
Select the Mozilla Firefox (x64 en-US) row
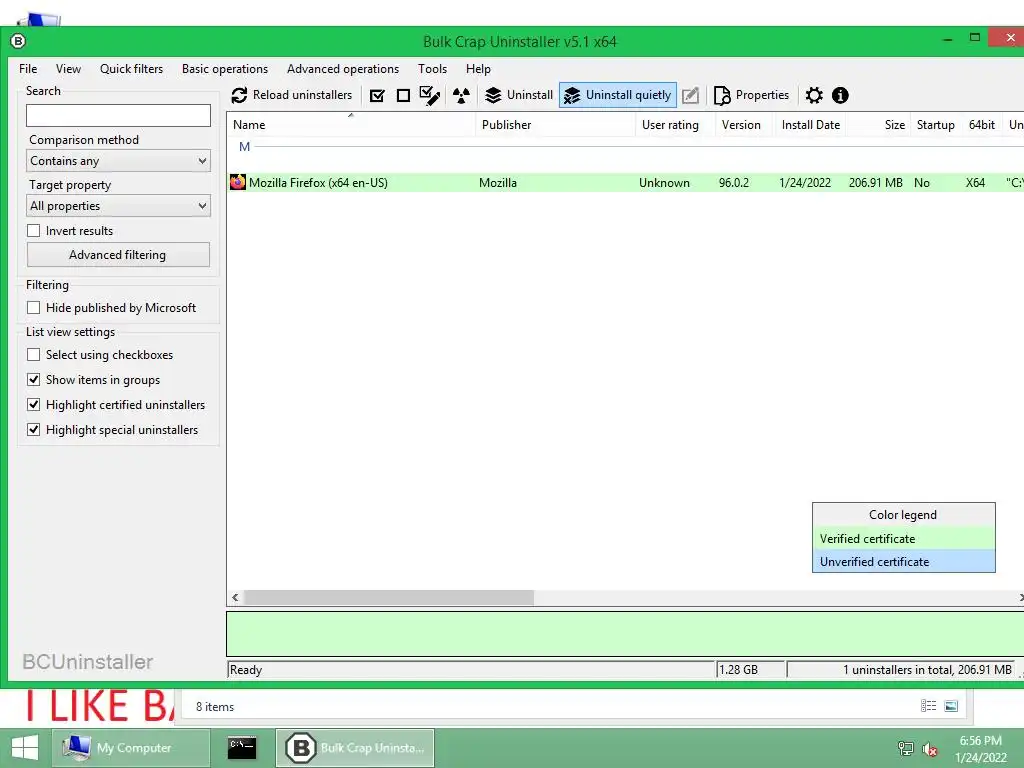pyautogui.click(x=626, y=183)
